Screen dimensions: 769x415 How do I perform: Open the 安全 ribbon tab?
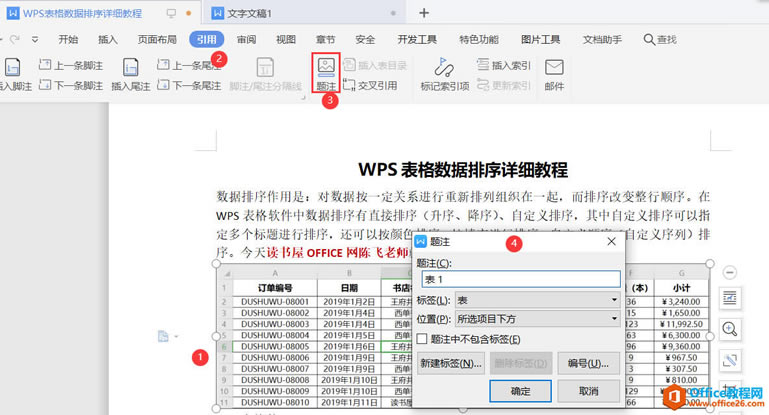pos(365,40)
